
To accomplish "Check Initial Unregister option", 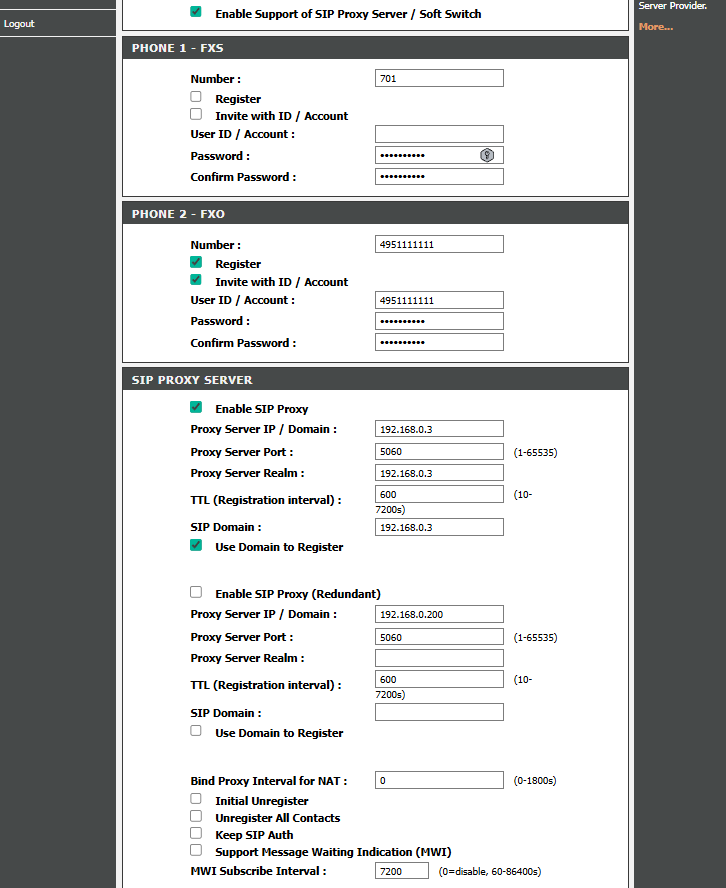I will coord(196,800).
